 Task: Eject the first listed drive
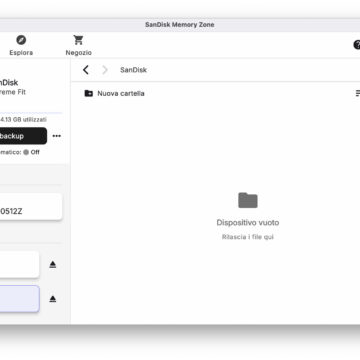[x=53, y=265]
